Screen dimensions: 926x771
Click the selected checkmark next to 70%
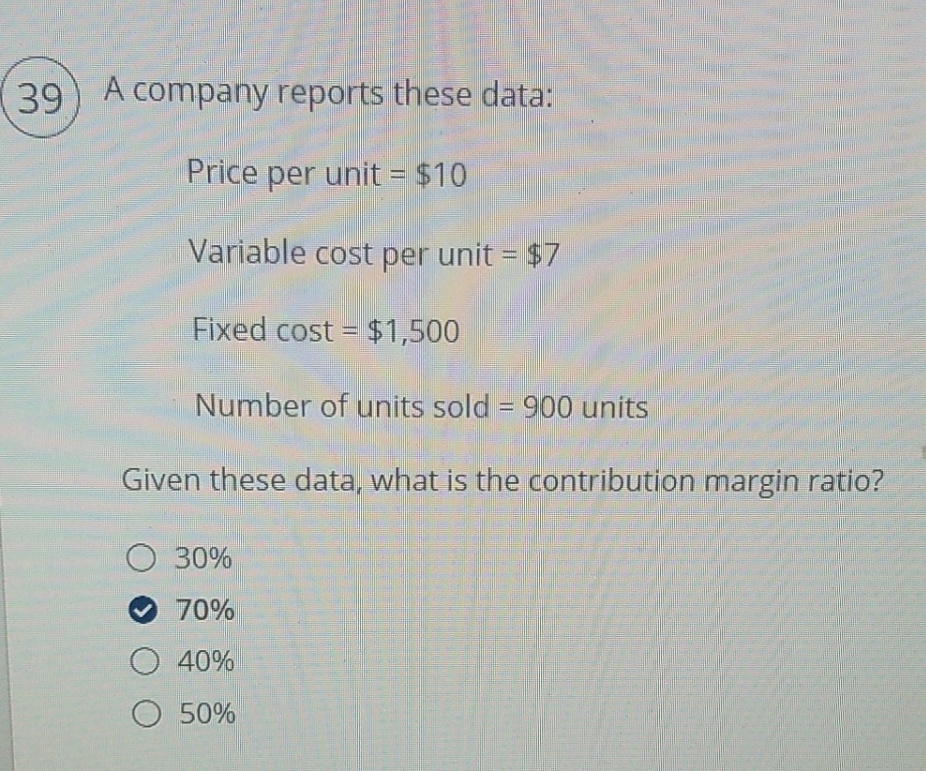tap(144, 610)
